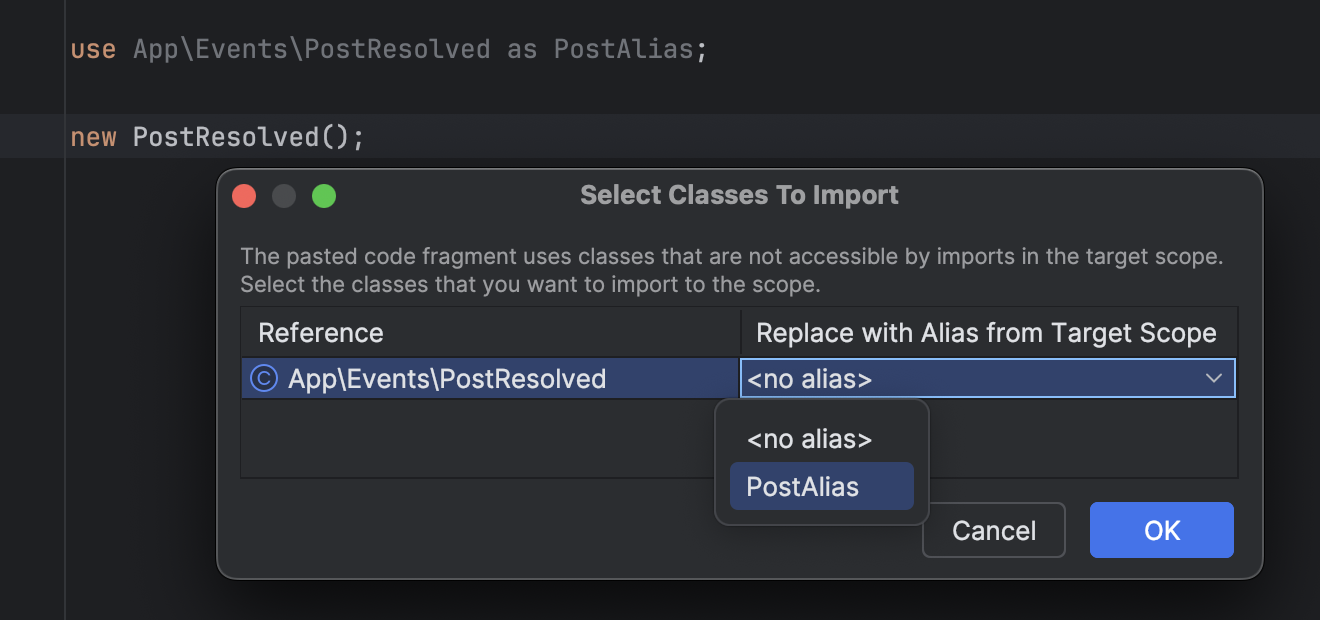
Task: Click the editor gutter beside the use statement
Action: coord(30,48)
